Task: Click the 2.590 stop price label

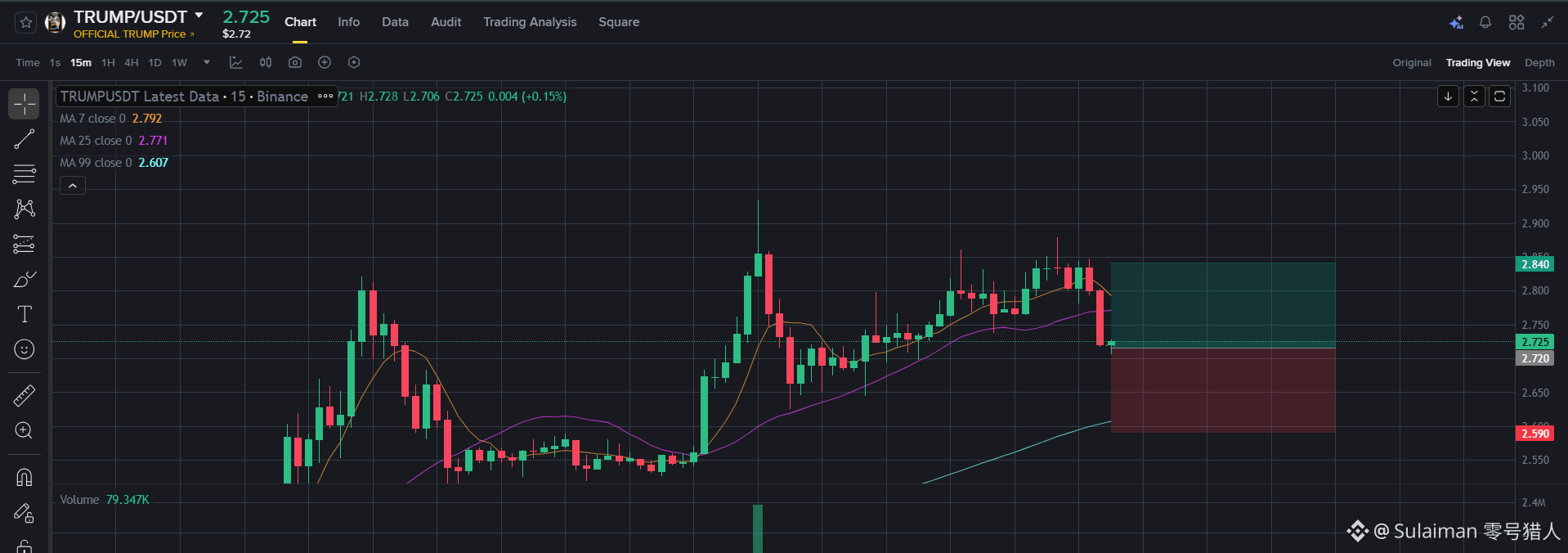Action: point(1534,434)
